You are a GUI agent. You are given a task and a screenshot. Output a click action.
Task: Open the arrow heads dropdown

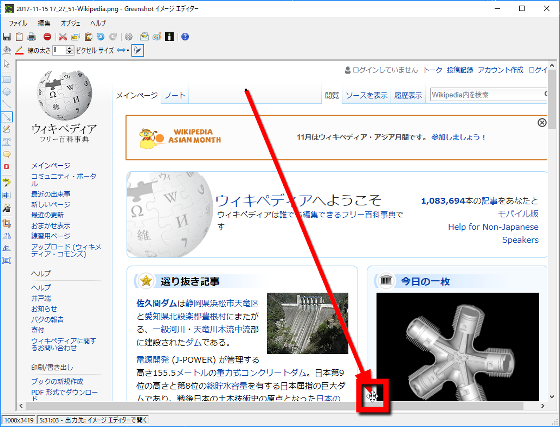coord(123,50)
